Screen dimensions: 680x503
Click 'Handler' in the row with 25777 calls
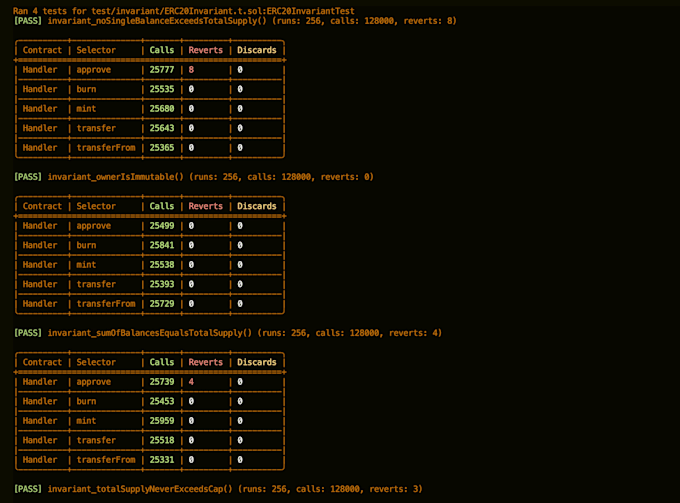point(40,70)
